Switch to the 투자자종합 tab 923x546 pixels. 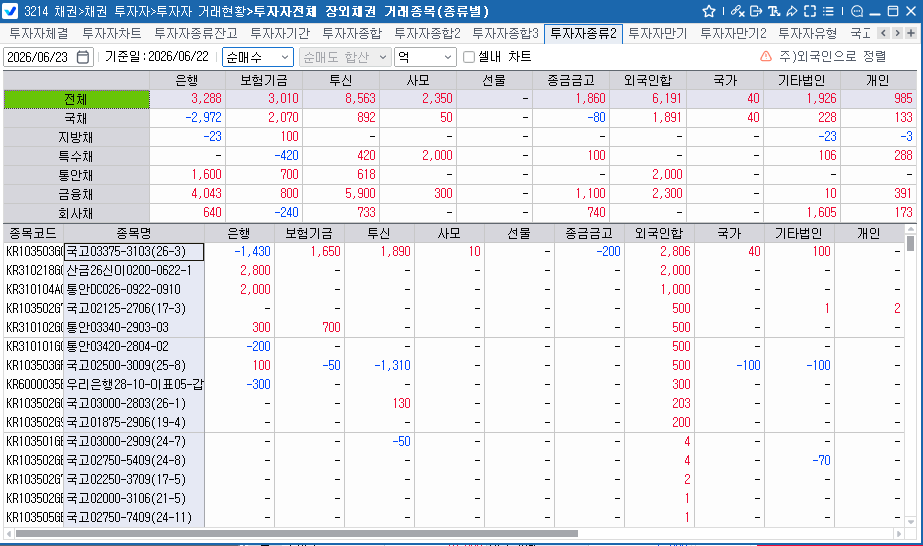351,34
